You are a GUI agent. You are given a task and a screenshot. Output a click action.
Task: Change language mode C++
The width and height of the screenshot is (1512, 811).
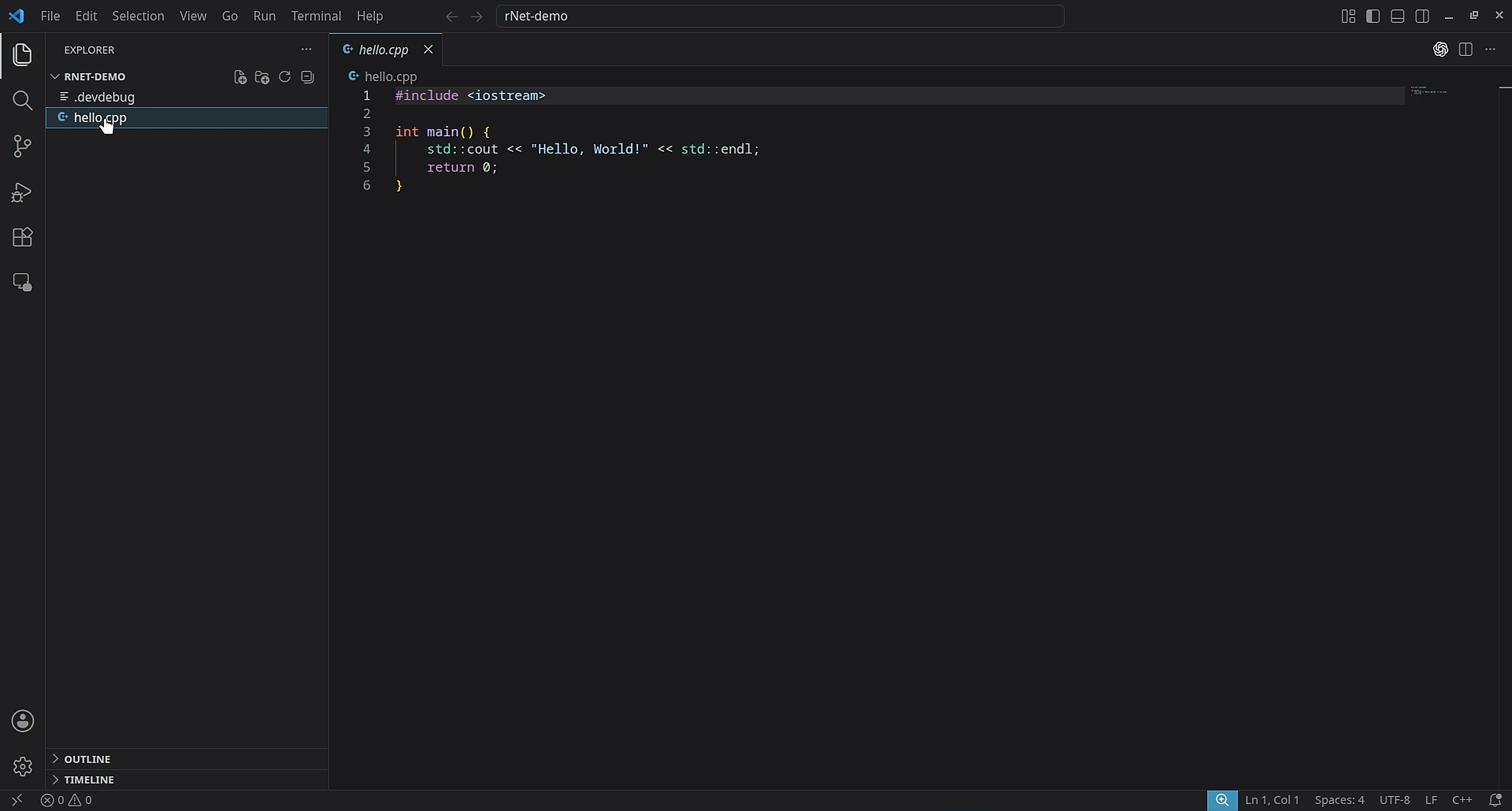point(1462,800)
